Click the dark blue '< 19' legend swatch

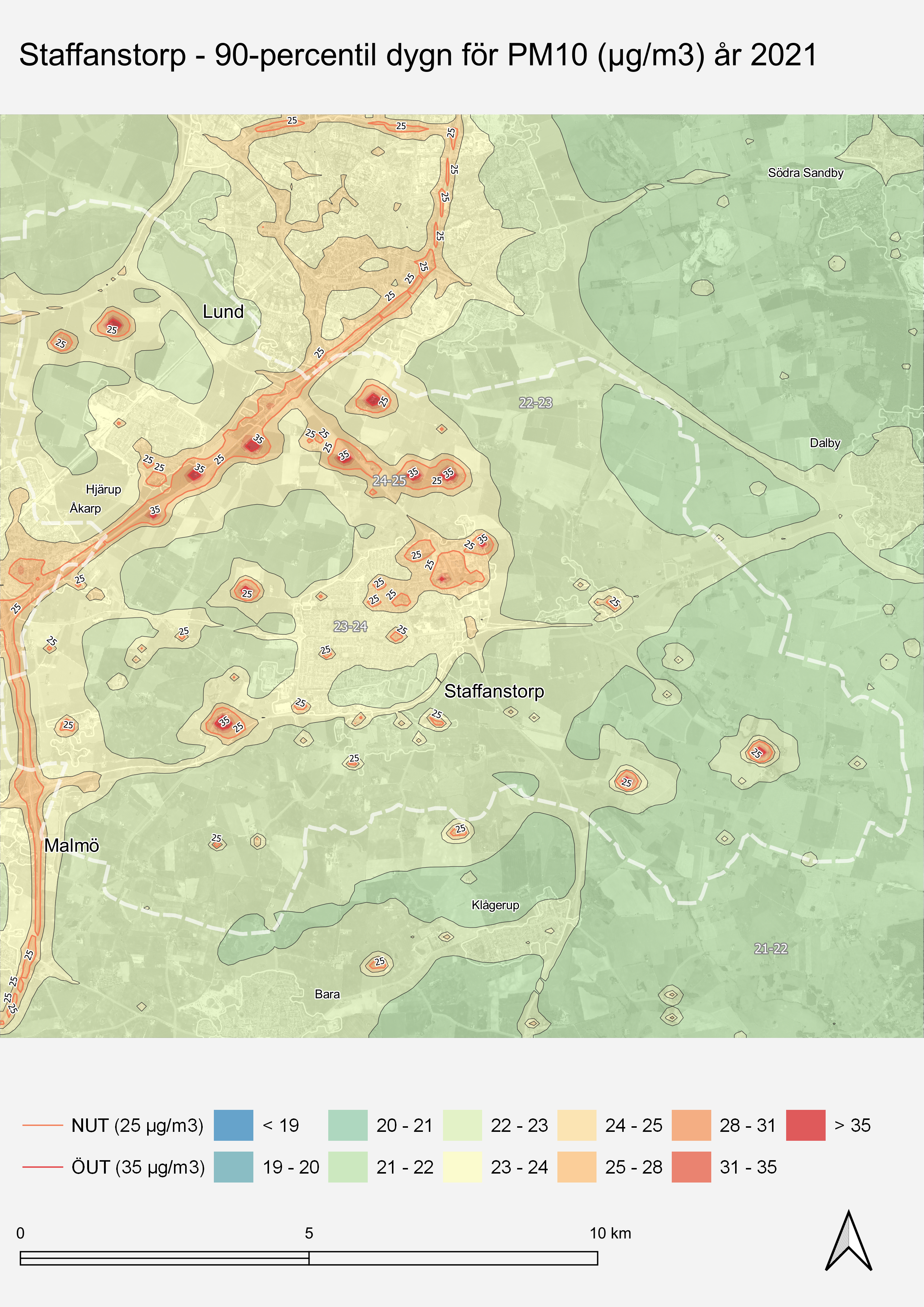click(x=233, y=1126)
